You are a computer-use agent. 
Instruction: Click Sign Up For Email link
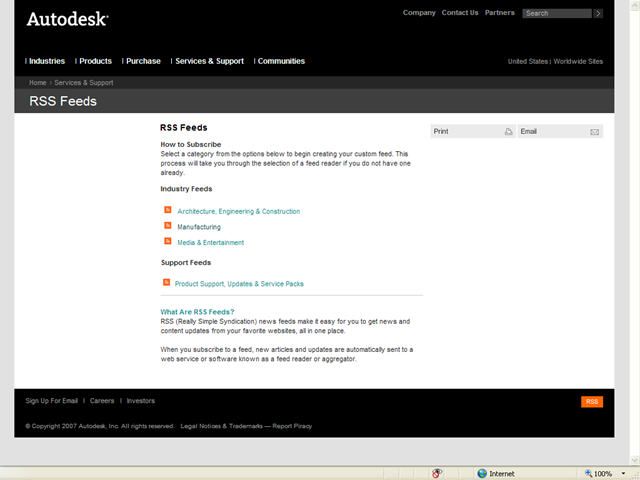(x=51, y=401)
